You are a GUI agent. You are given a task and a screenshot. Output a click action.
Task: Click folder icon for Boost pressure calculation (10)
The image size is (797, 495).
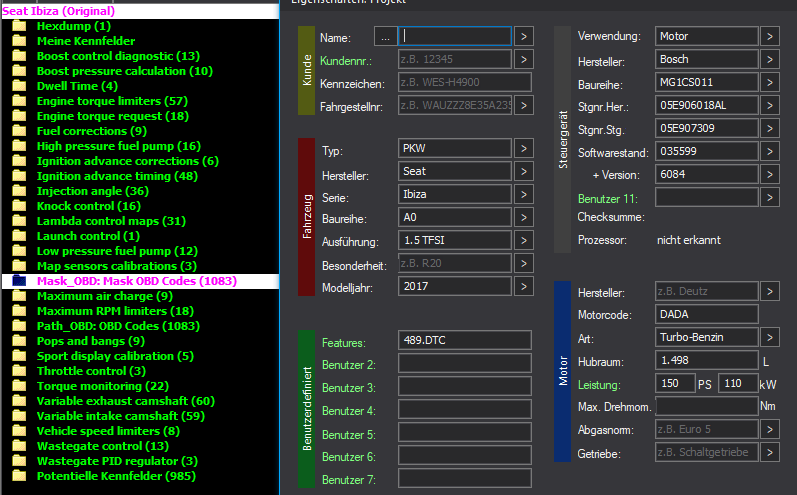(x=19, y=71)
